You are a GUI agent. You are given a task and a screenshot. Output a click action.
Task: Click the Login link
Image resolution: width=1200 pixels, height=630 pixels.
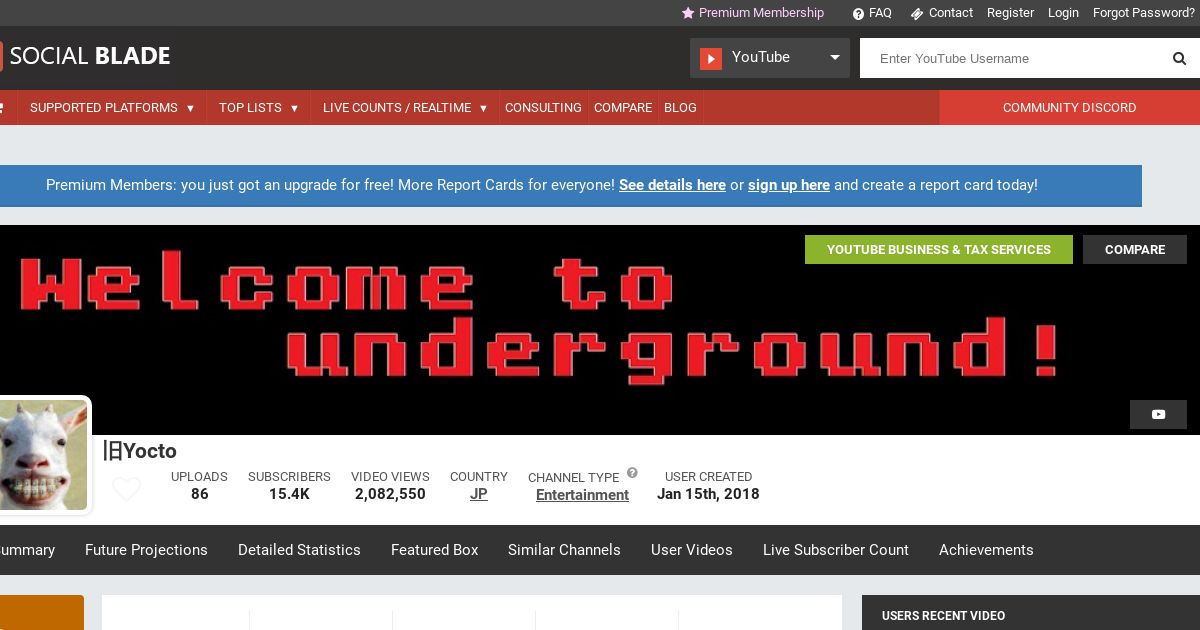tap(1063, 13)
